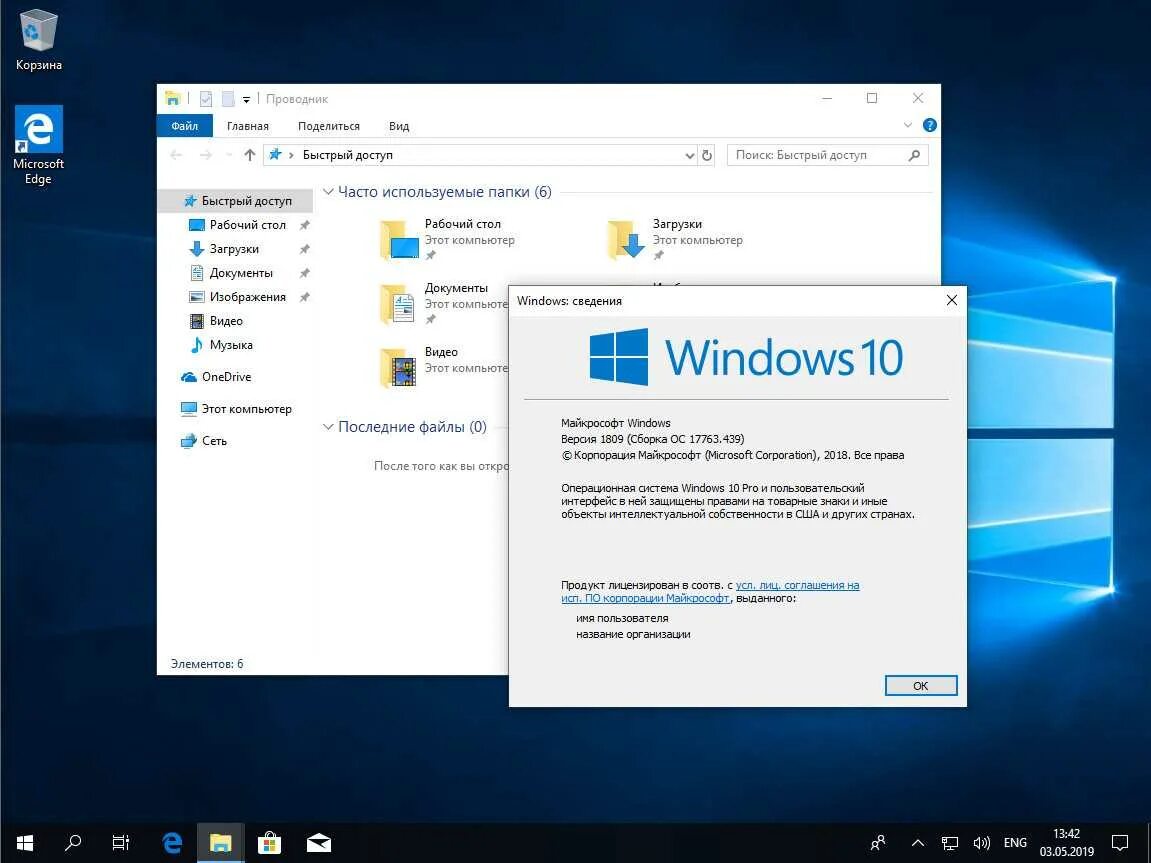This screenshot has width=1151, height=863.
Task: Open People icon in system tray
Action: point(878,842)
